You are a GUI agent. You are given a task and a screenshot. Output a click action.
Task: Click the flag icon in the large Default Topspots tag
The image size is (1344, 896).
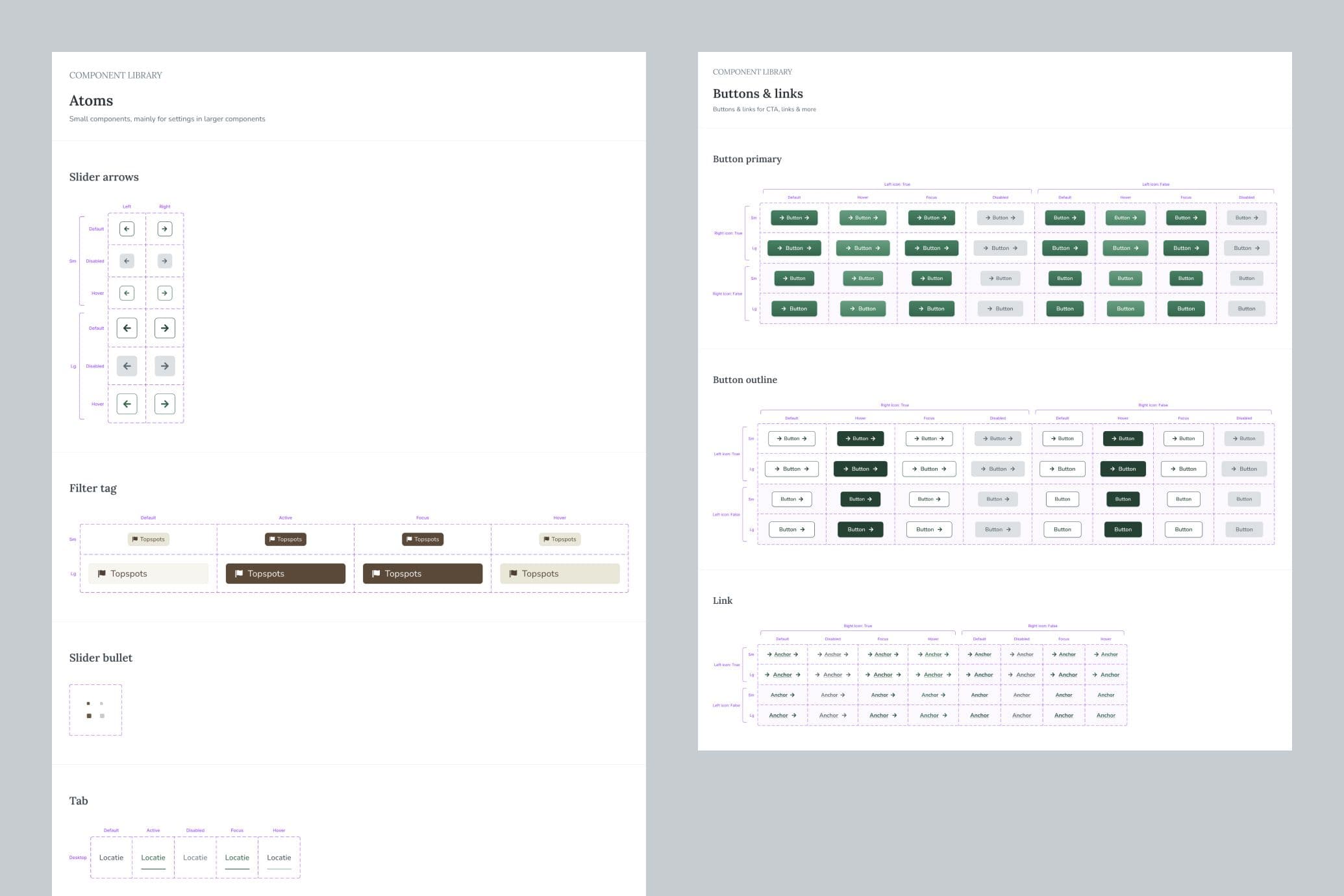pyautogui.click(x=102, y=573)
